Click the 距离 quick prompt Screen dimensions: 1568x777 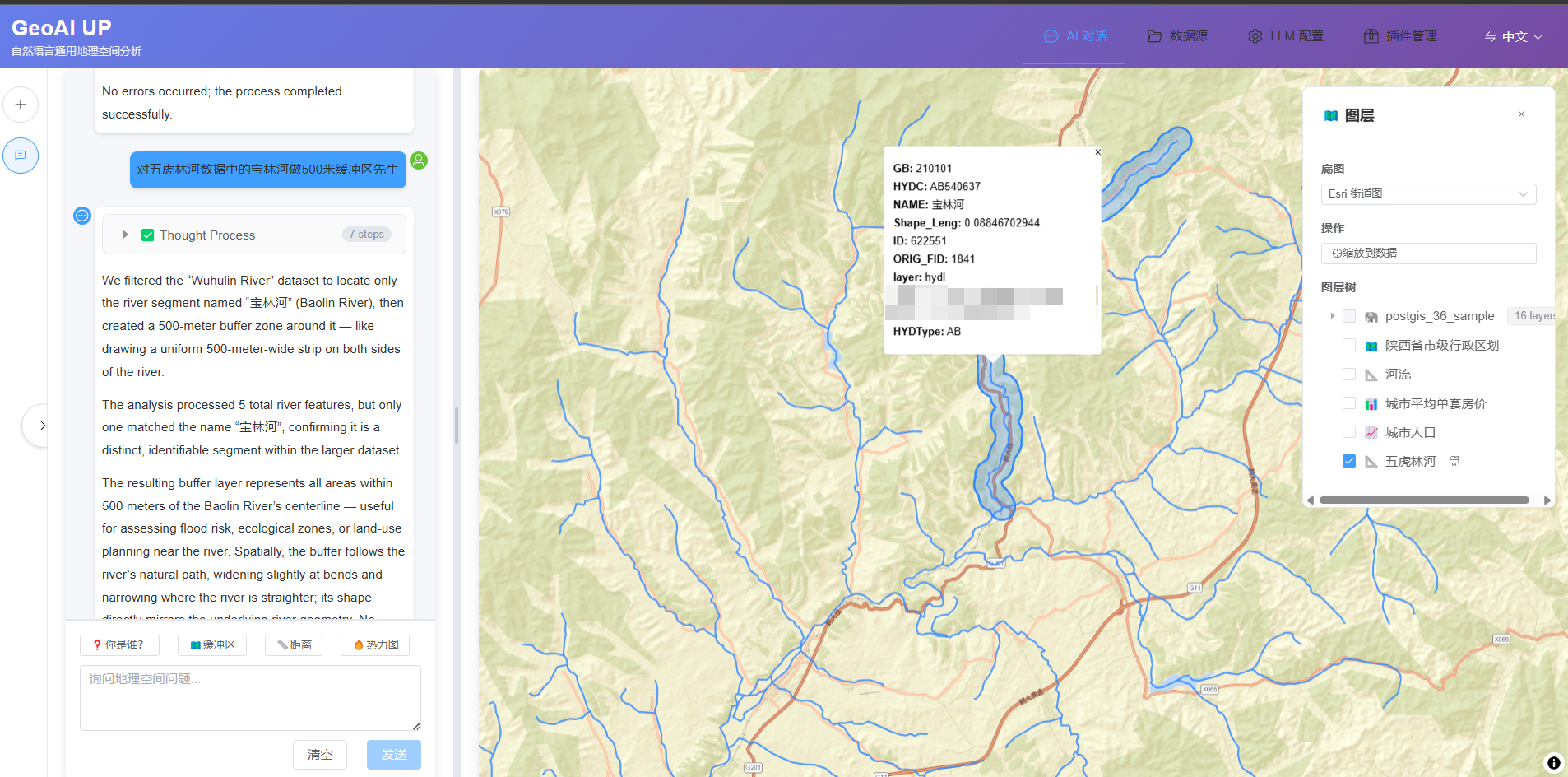[294, 644]
